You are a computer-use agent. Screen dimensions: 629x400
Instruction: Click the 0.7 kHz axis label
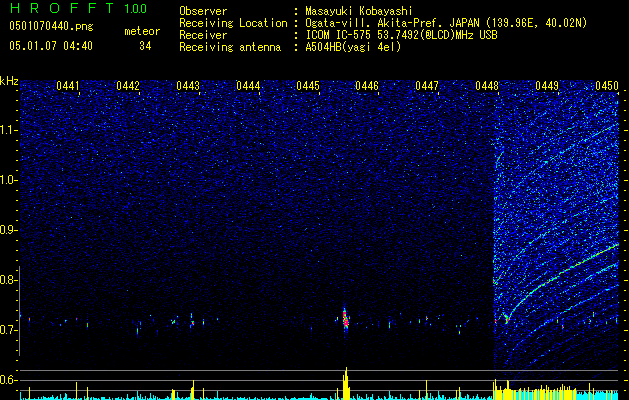pyautogui.click(x=8, y=330)
